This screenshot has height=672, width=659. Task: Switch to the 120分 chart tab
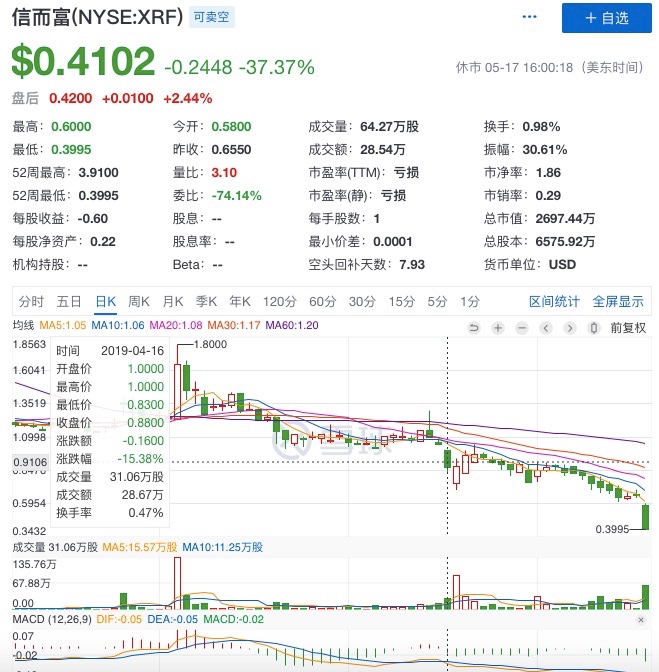(280, 302)
